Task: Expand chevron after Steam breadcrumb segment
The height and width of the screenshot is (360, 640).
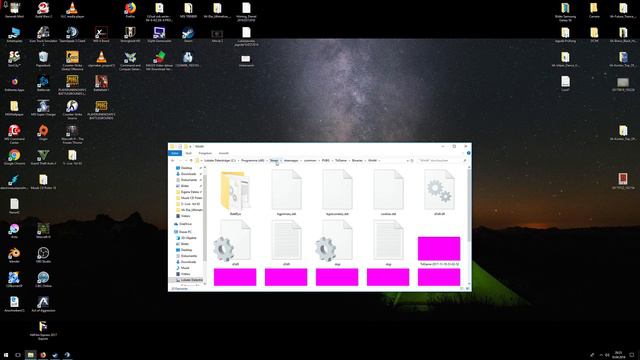Action: click(281, 160)
